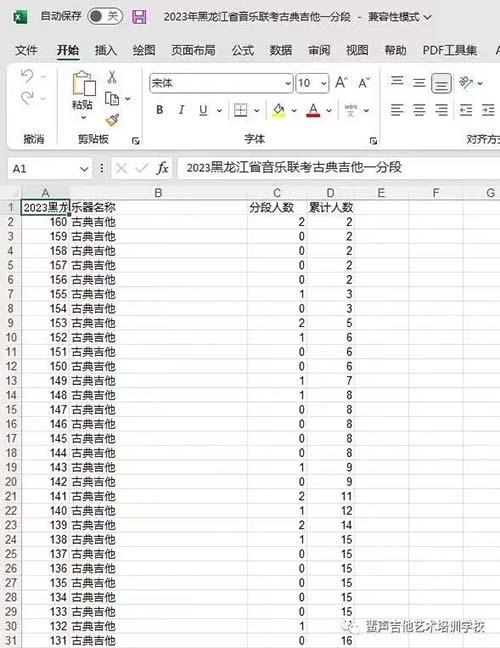Switch to the 公式 tab

(243, 50)
